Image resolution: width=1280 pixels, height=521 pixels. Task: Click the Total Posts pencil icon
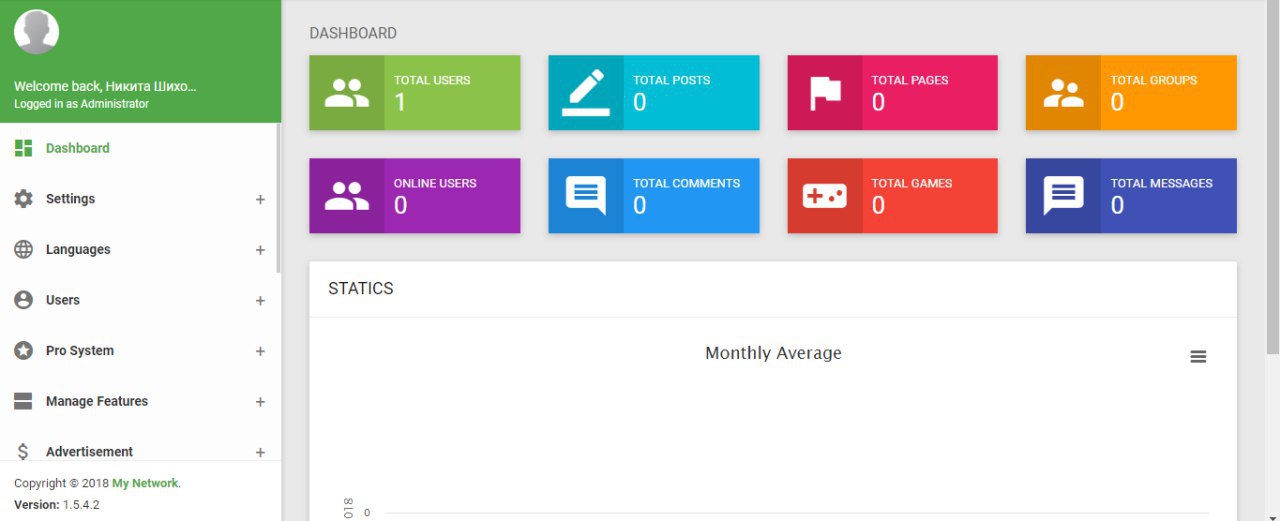[x=586, y=93]
